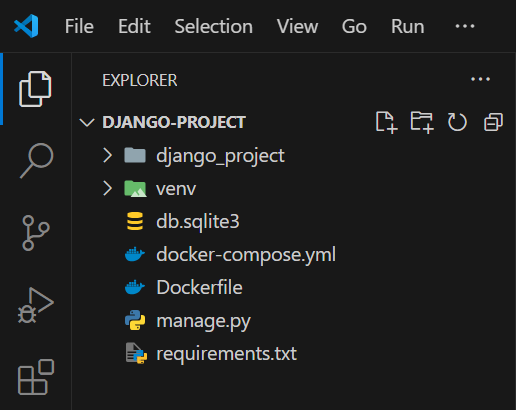
Task: Open requirements.txt in the editor
Action: [227, 354]
